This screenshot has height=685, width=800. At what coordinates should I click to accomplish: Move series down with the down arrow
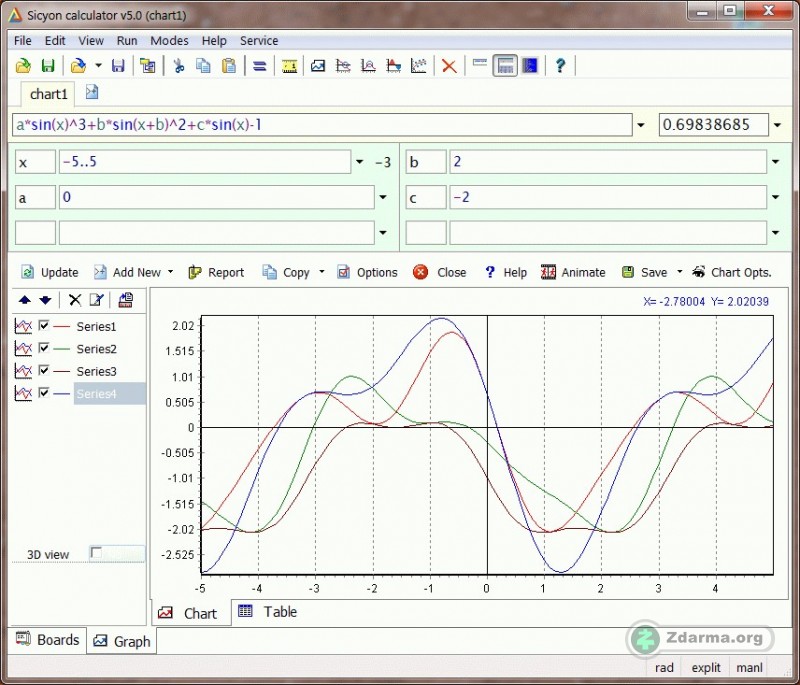[45, 300]
